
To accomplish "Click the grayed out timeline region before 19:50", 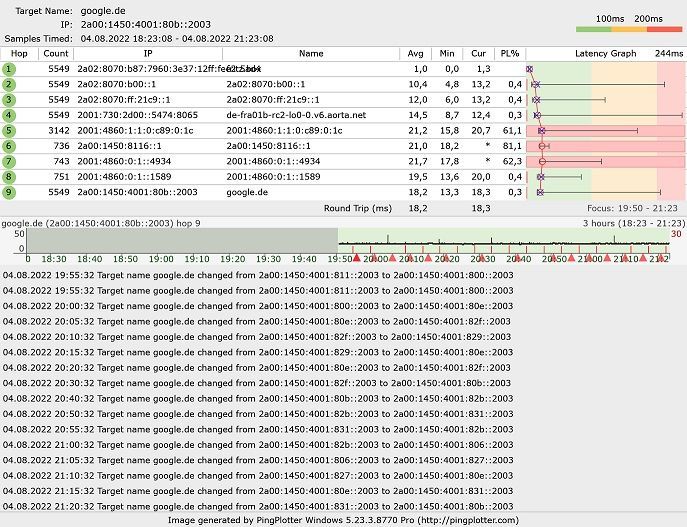I will click(x=182, y=240).
